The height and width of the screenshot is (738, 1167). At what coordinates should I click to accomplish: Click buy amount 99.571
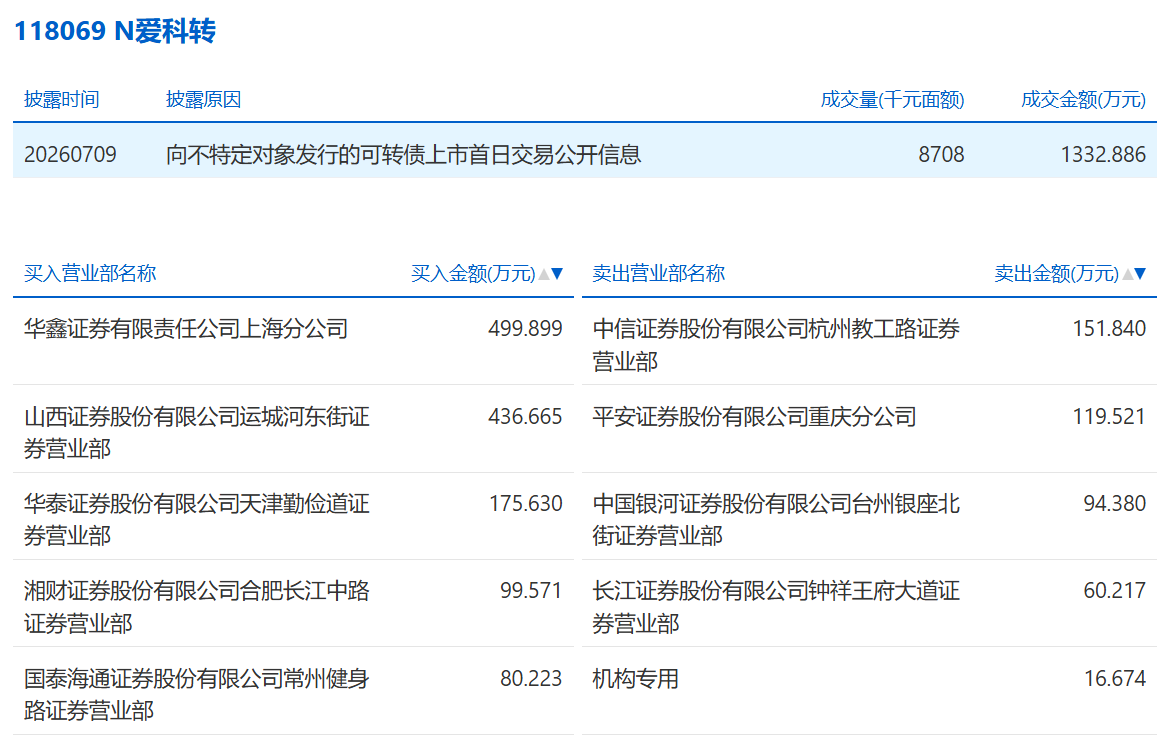(531, 591)
